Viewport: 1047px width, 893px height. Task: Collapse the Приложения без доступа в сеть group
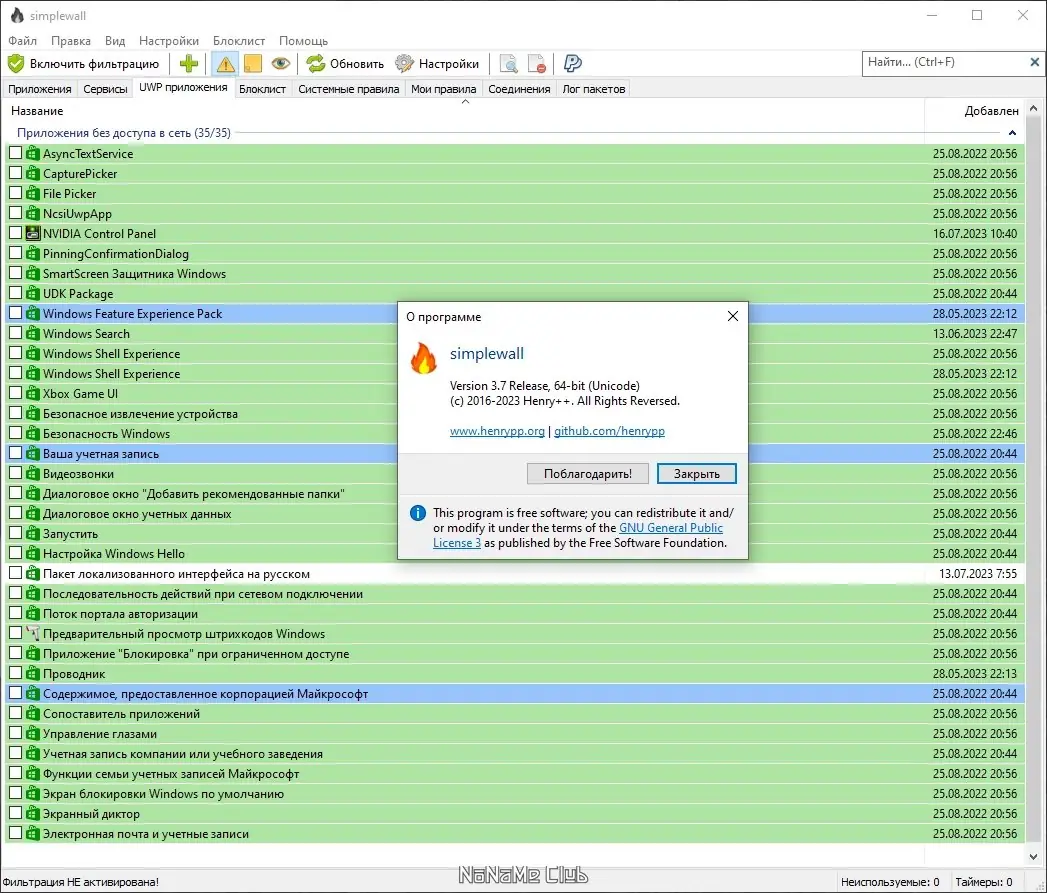1012,133
